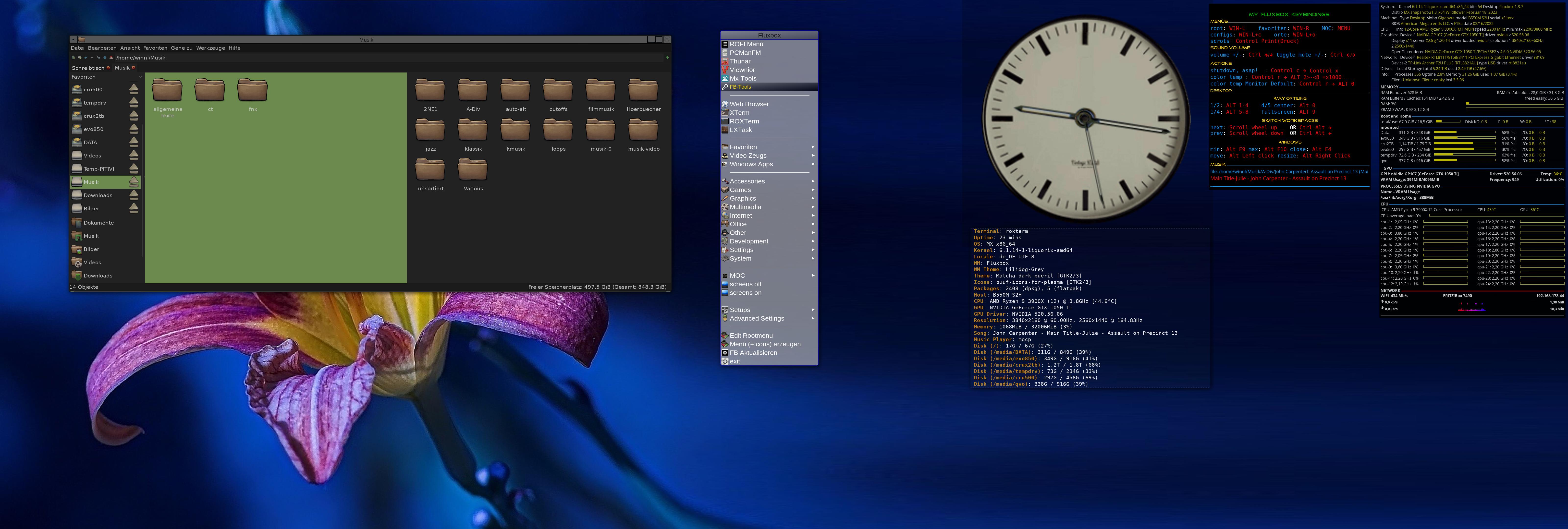Screen dimensions: 1568x529
Task: Launch ROFI Menü from Fluxbox menu
Action: click(x=769, y=44)
